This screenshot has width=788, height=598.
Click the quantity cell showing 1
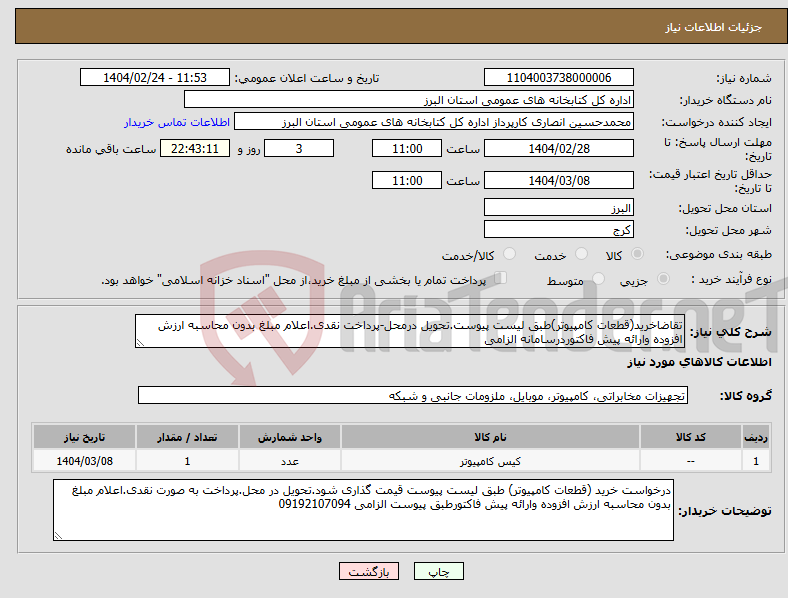[187, 461]
